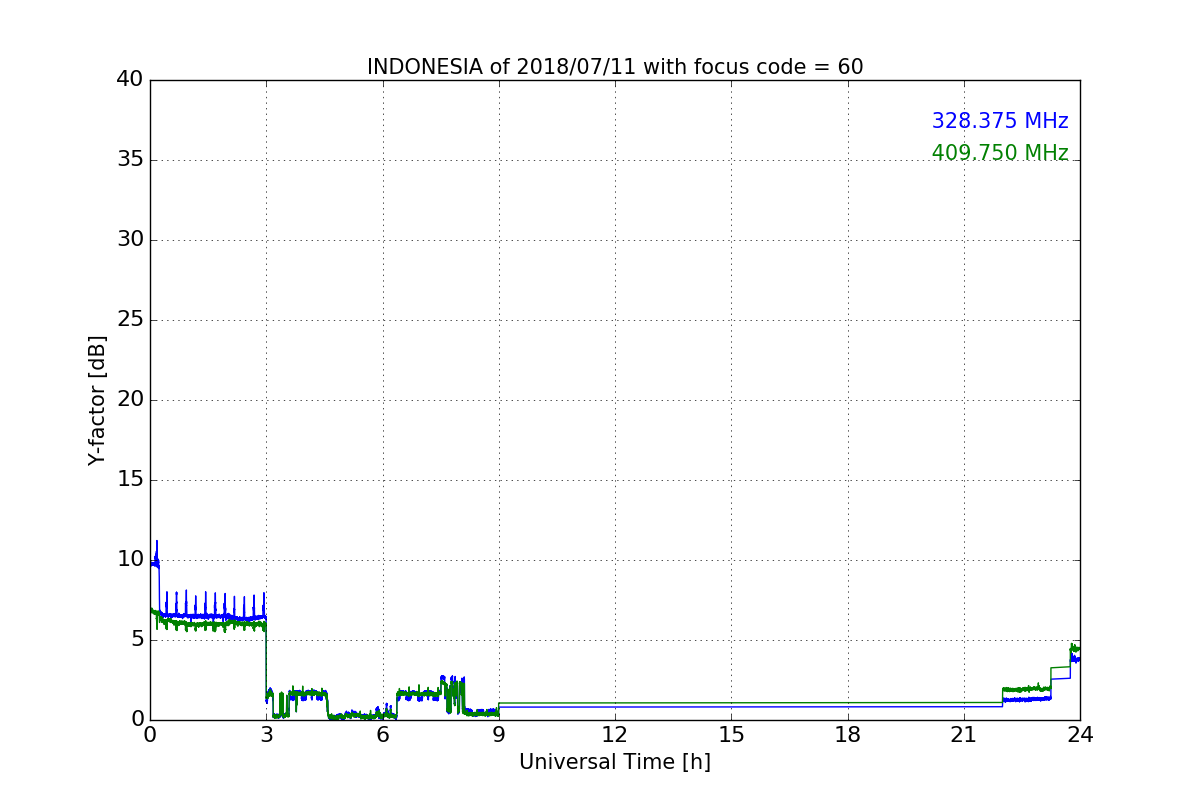Click the '328.375 MHz' legend label

[1000, 121]
